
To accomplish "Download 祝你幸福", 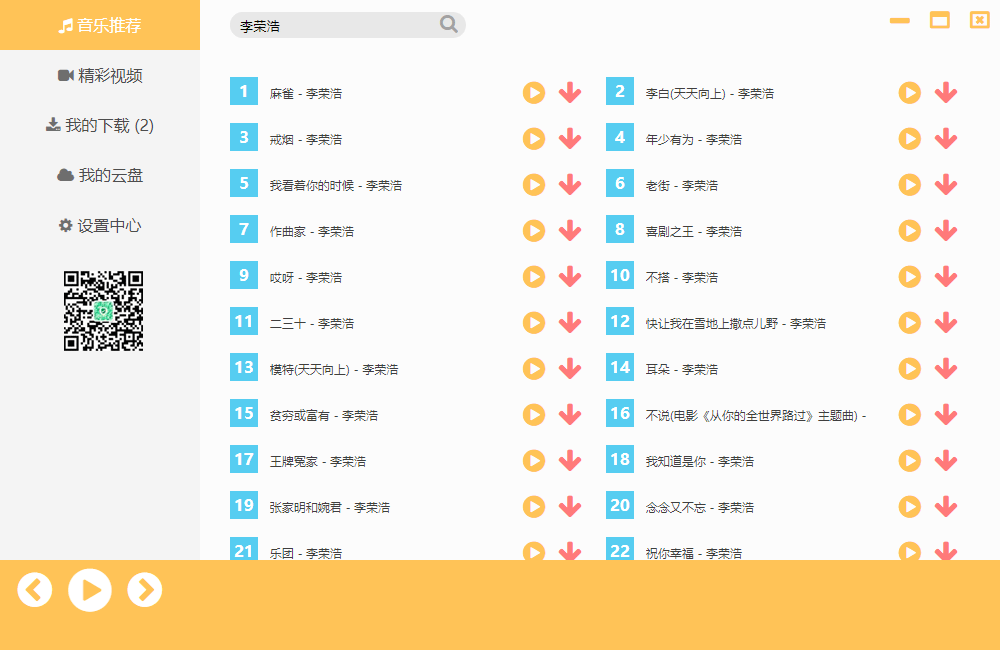I will 945,551.
